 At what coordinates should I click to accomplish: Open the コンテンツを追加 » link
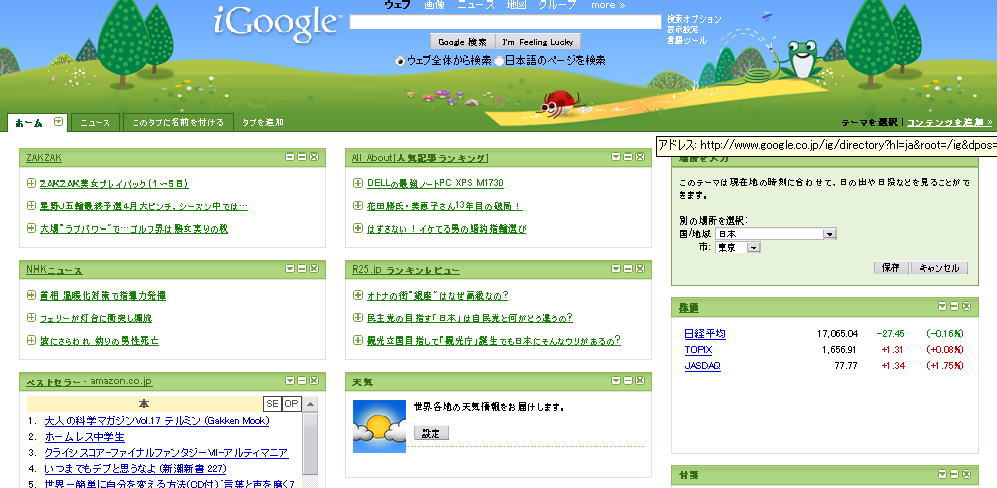pos(949,122)
